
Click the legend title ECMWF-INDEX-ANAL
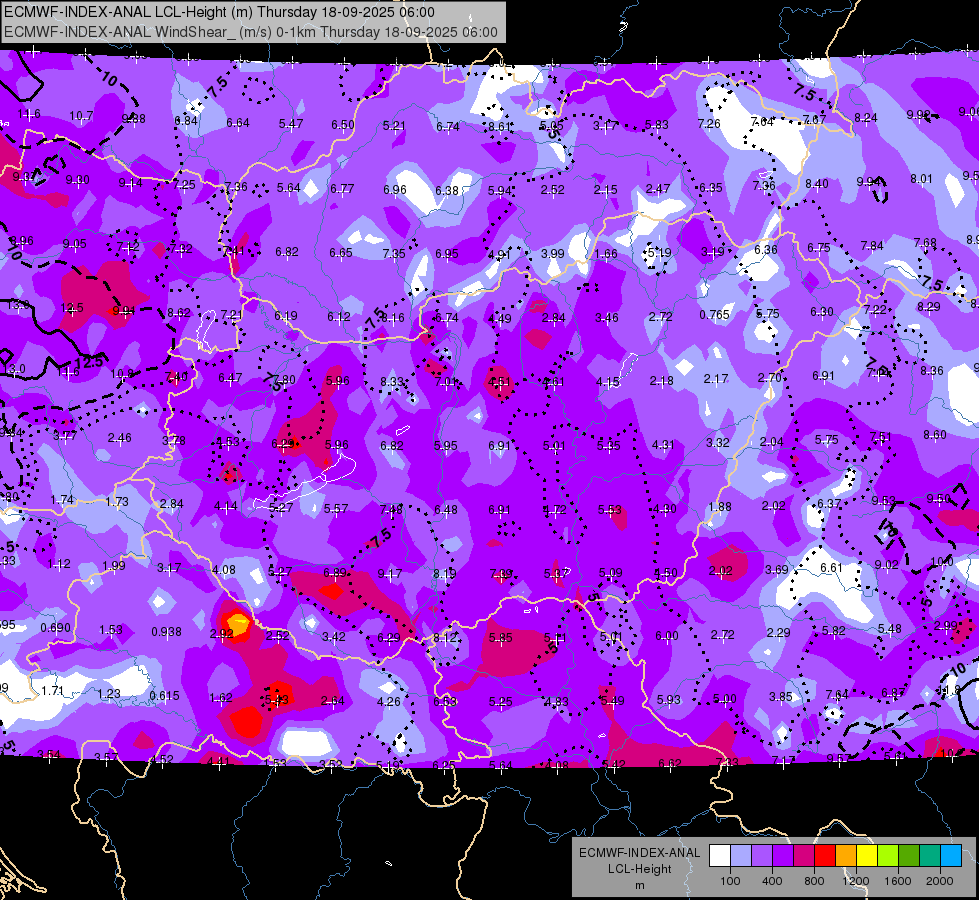pyautogui.click(x=639, y=853)
